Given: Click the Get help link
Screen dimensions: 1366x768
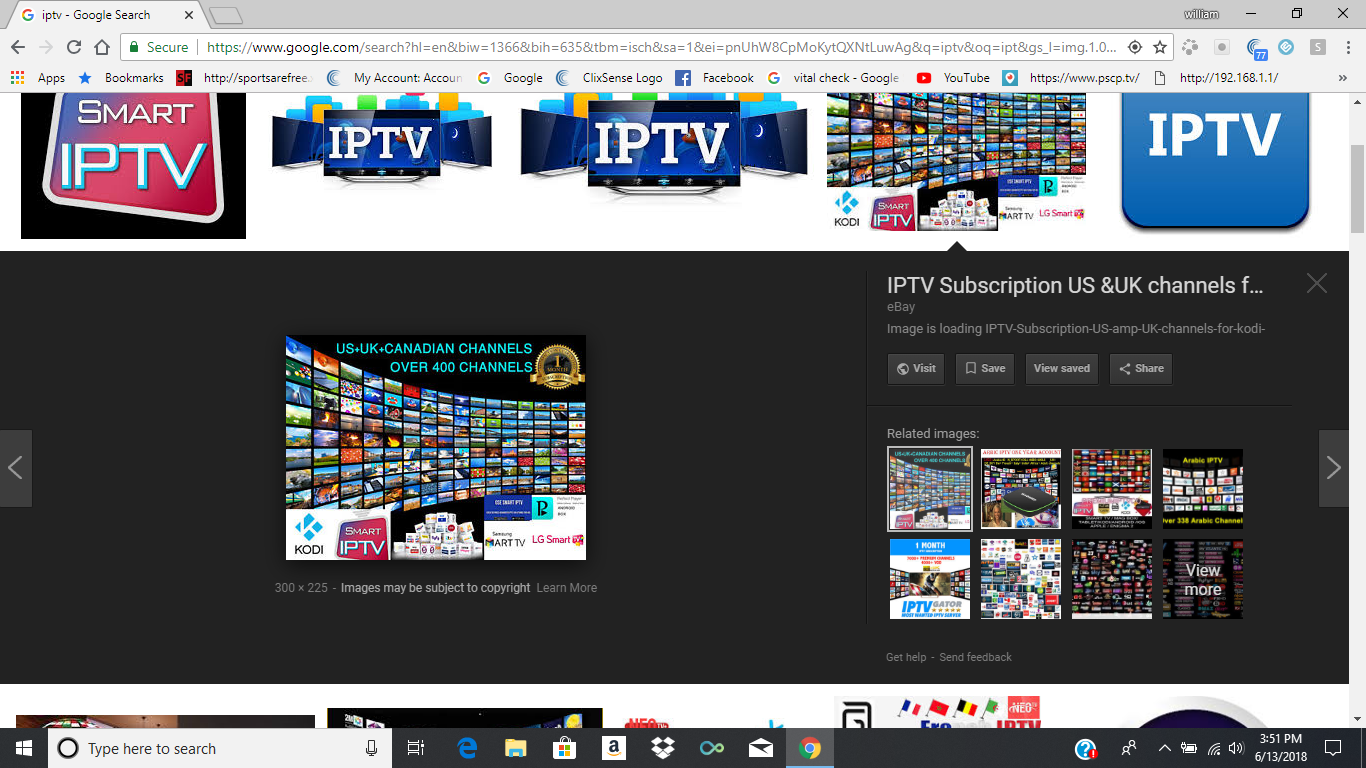Looking at the screenshot, I should pos(906,657).
